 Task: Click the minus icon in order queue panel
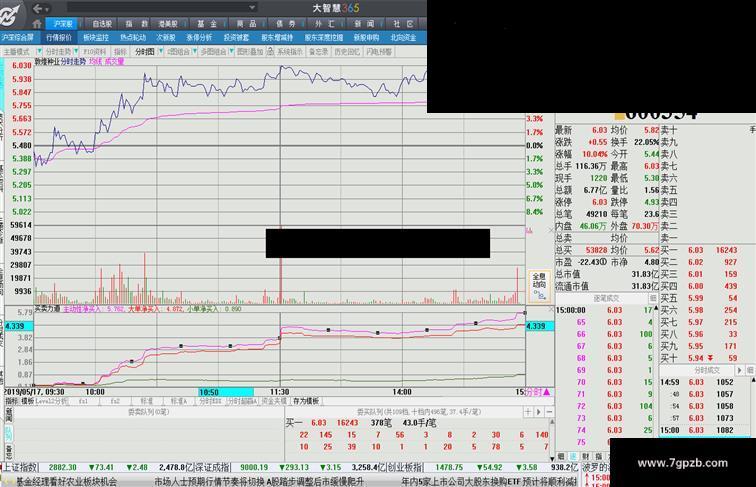[x=549, y=412]
